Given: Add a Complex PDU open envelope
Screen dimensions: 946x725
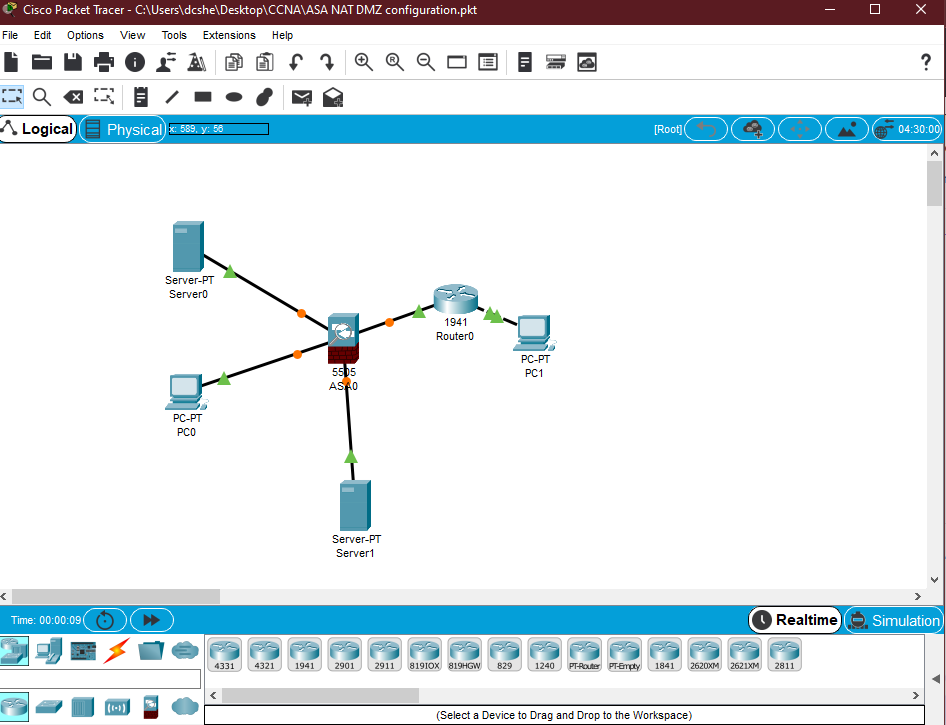Looking at the screenshot, I should coord(333,97).
